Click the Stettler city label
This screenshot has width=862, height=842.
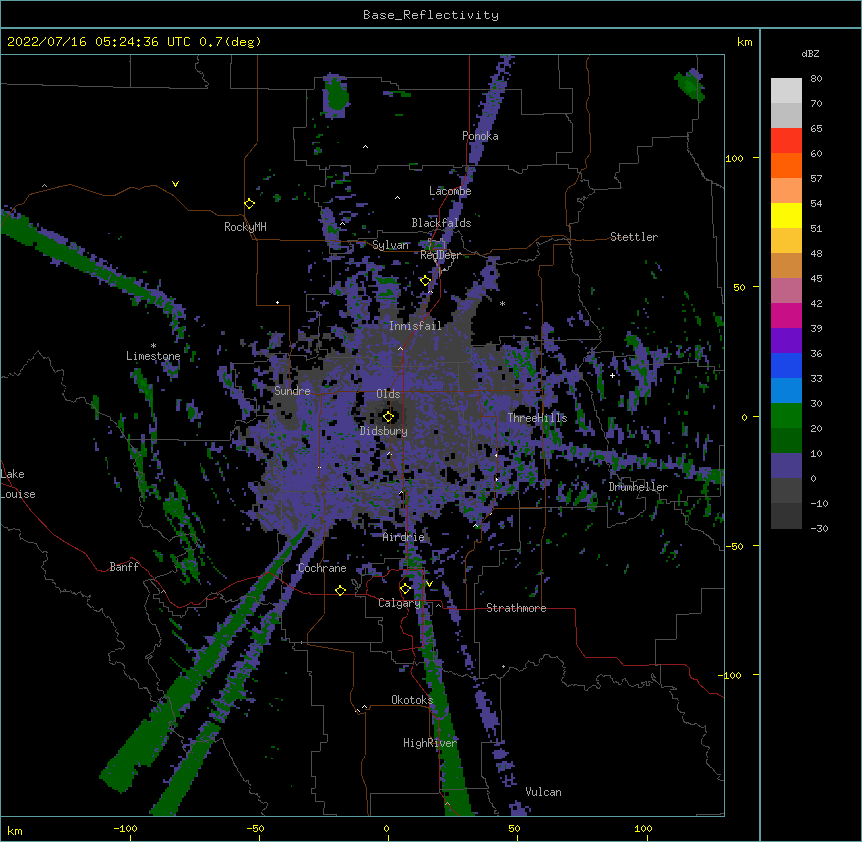pos(634,237)
